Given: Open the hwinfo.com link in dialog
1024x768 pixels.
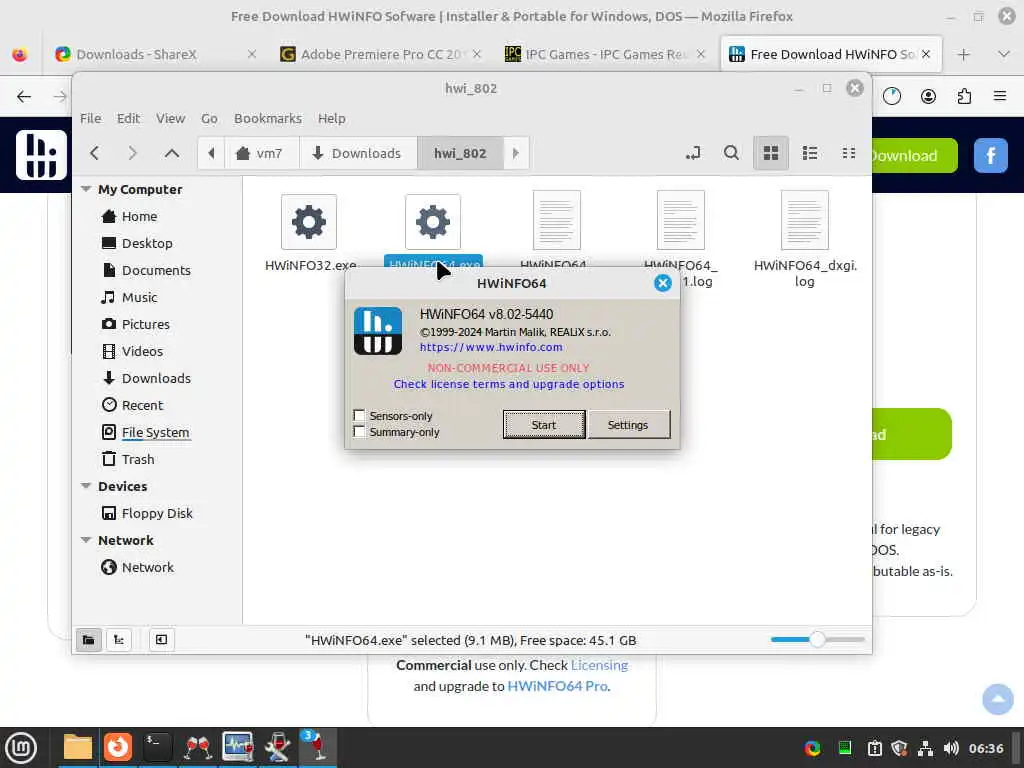Looking at the screenshot, I should pyautogui.click(x=491, y=347).
